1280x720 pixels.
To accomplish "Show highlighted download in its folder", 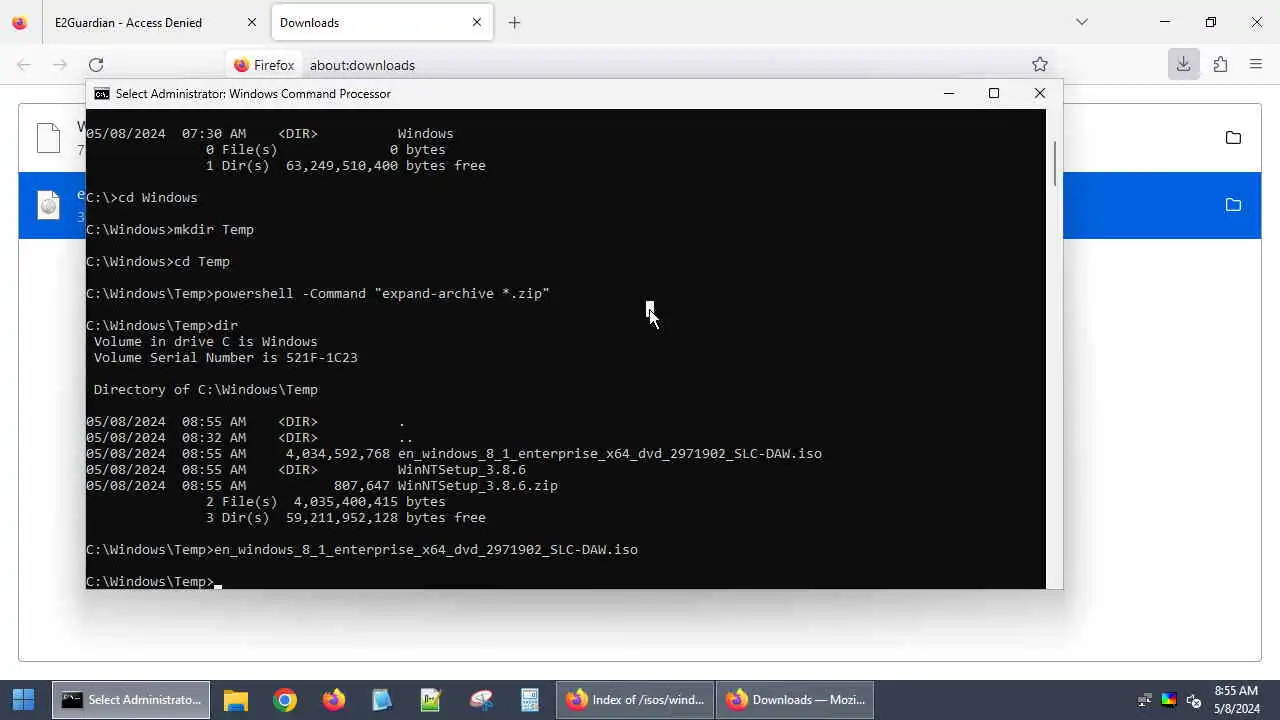I will [x=1233, y=205].
